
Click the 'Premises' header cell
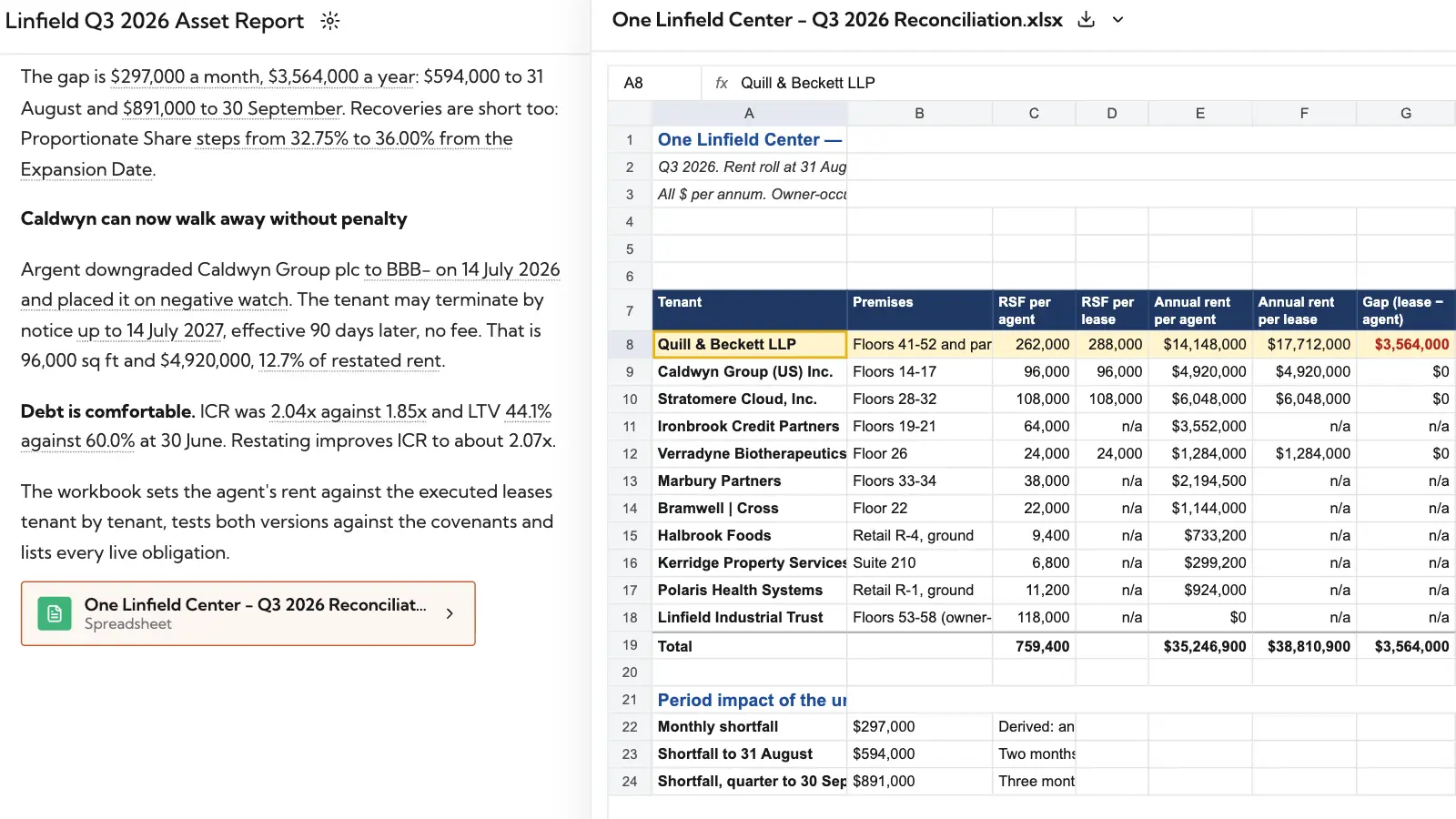(x=919, y=310)
